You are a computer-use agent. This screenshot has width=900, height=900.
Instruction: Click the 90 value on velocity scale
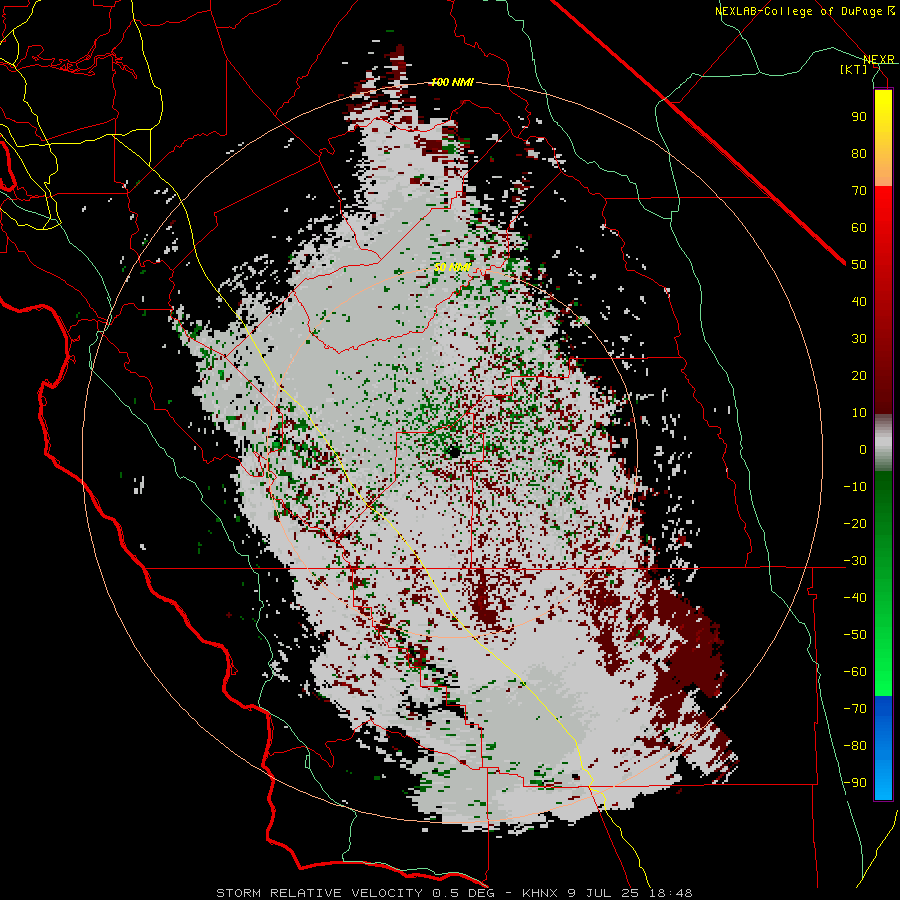coord(859,117)
